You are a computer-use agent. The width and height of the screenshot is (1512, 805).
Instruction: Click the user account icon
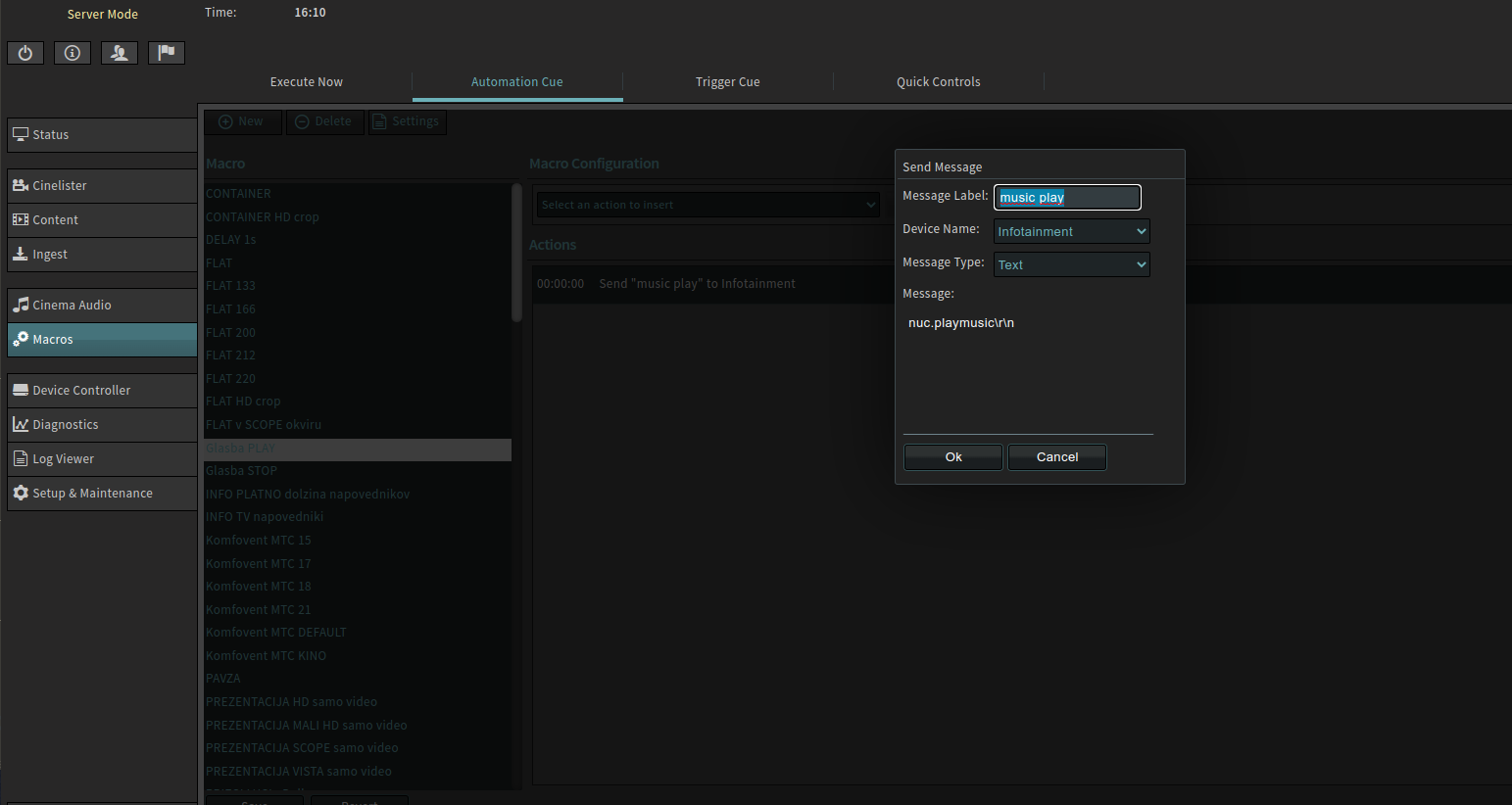pyautogui.click(x=120, y=53)
